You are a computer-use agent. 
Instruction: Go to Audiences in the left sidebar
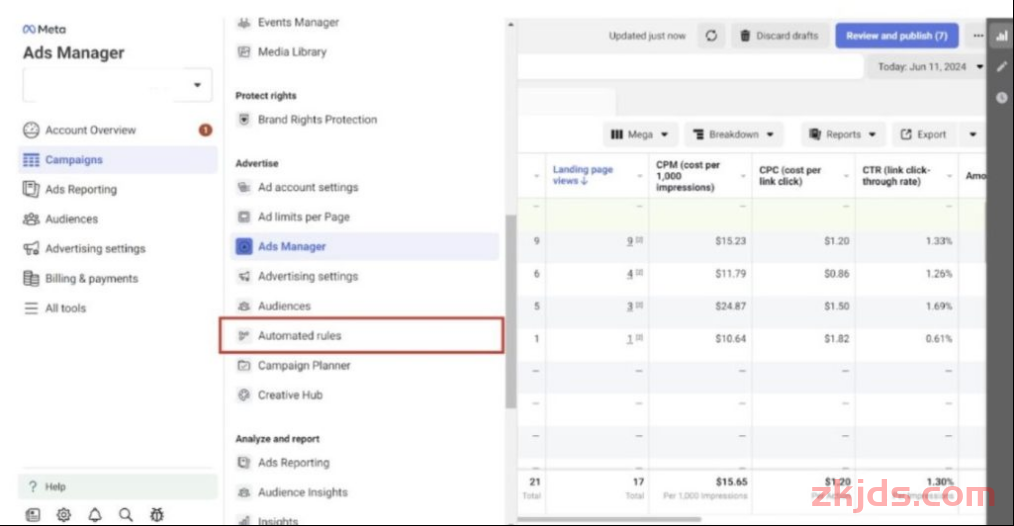(x=71, y=219)
